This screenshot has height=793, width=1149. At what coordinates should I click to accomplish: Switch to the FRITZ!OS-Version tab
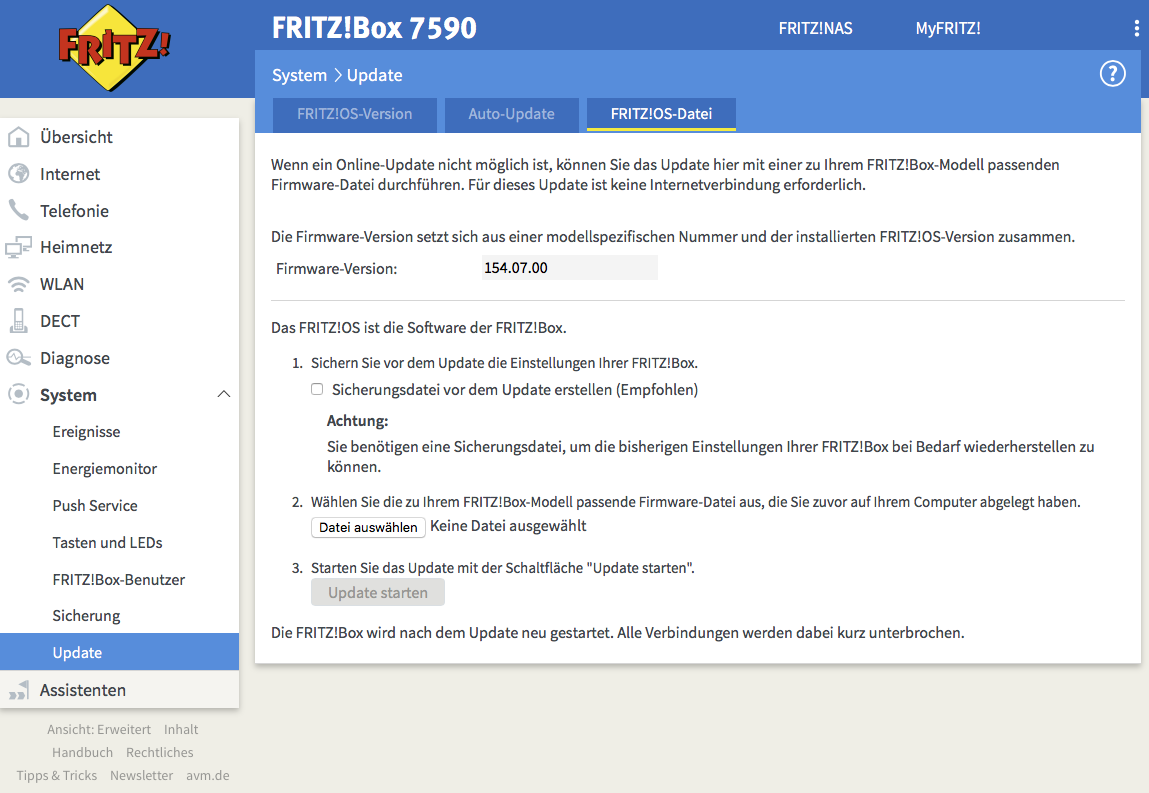[x=355, y=114]
